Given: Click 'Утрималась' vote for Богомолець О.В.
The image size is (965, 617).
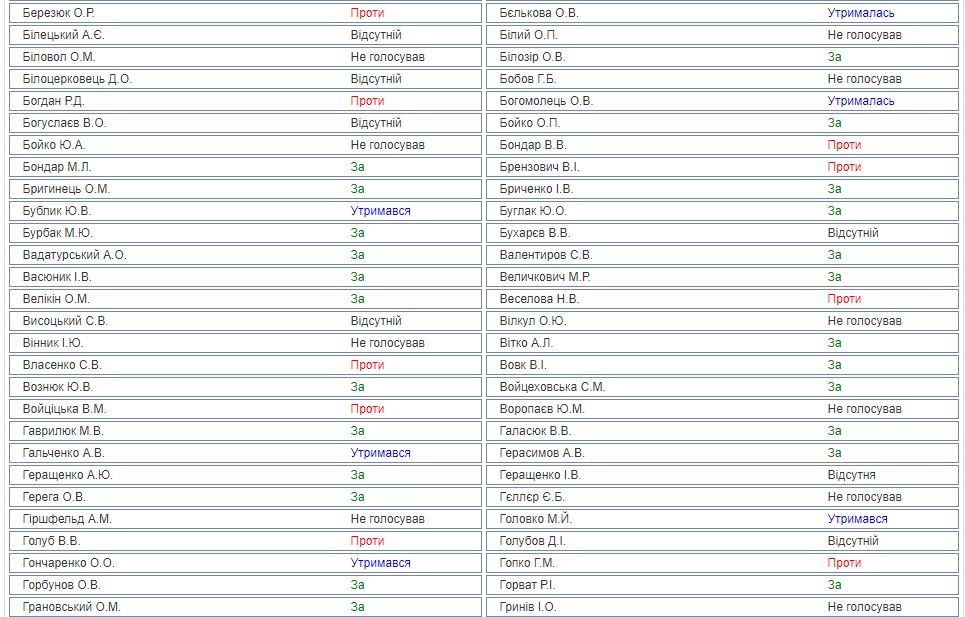Looking at the screenshot, I should 860,101.
